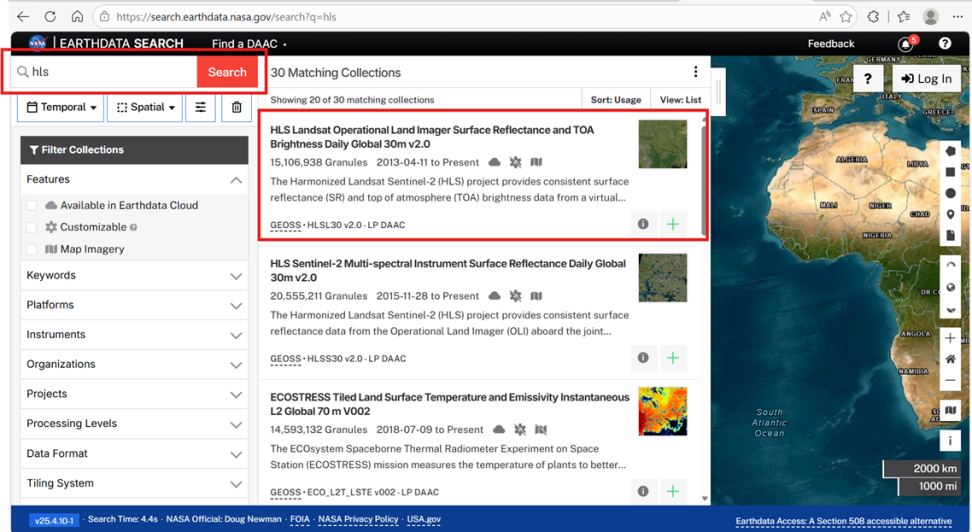Open the ECOSTRESS Tiled Land Surface Temperature collection
Screen dimensions: 972x532
point(449,404)
